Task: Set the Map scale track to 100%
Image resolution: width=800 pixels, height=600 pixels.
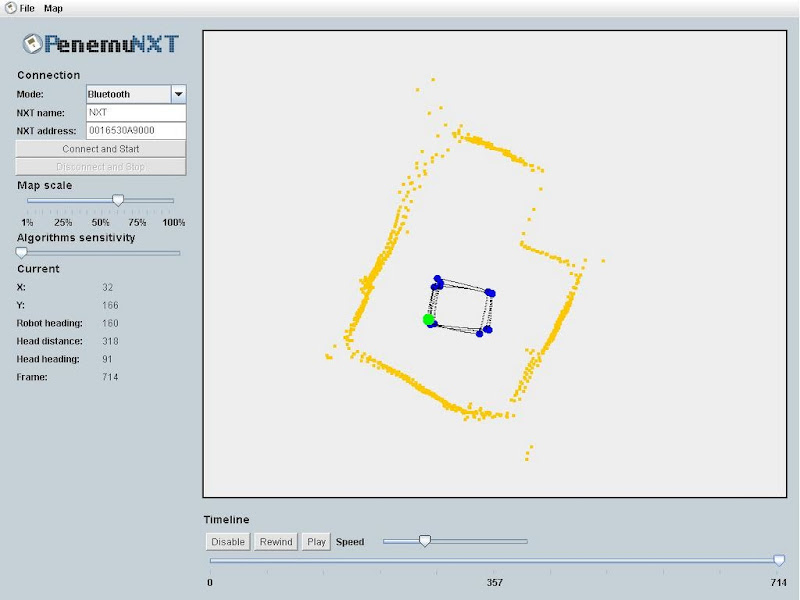Action: coord(173,200)
